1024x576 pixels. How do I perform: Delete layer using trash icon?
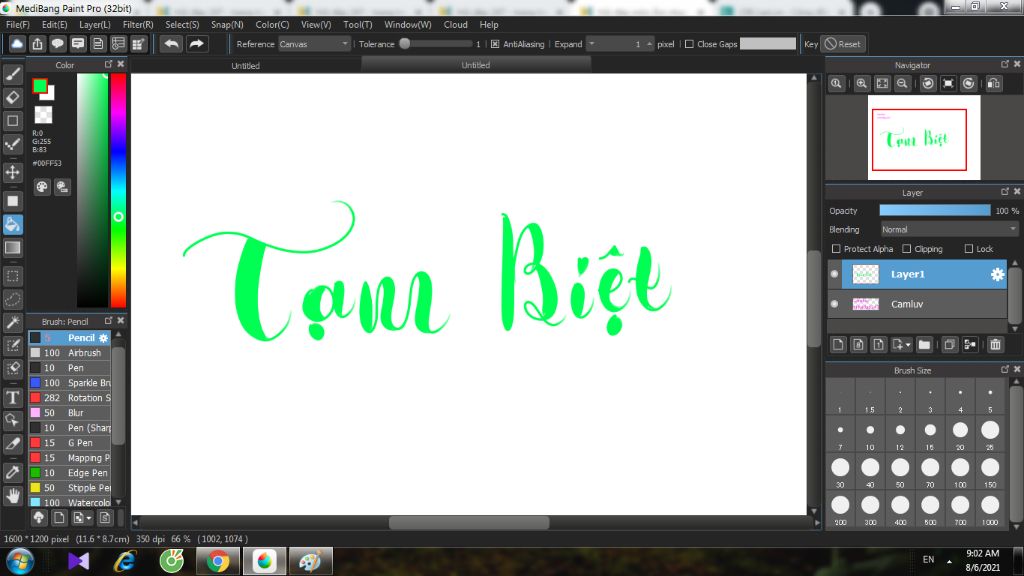coord(995,345)
